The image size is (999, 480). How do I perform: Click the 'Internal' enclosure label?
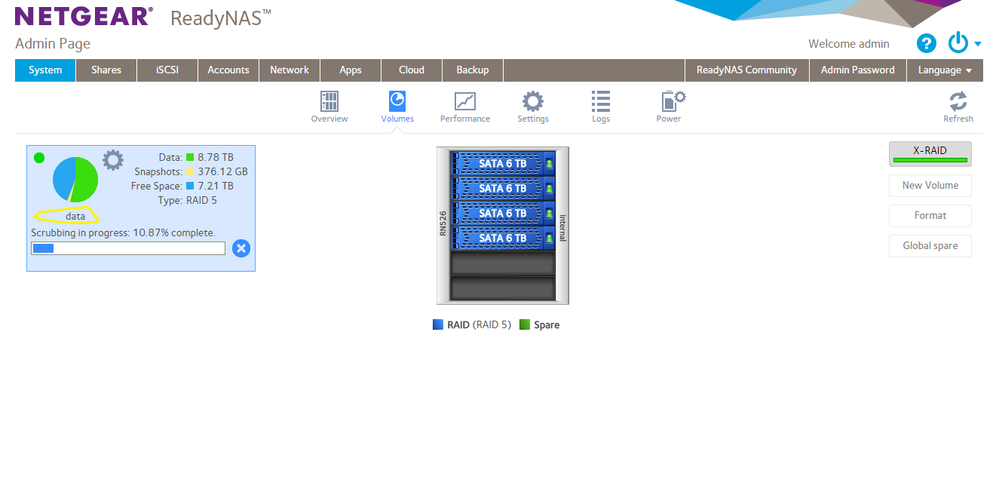563,227
